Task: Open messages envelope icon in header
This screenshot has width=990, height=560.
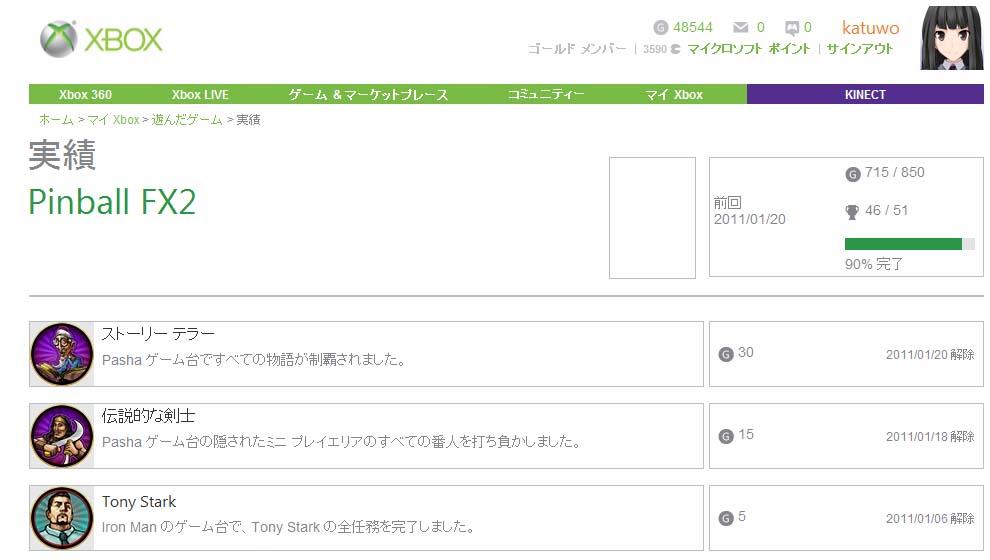Action: coord(741,27)
